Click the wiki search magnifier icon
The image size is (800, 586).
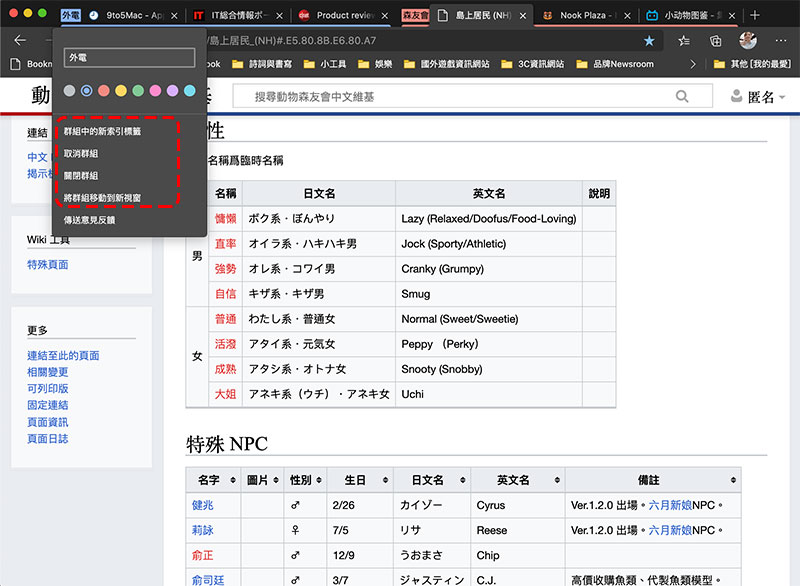pos(682,97)
